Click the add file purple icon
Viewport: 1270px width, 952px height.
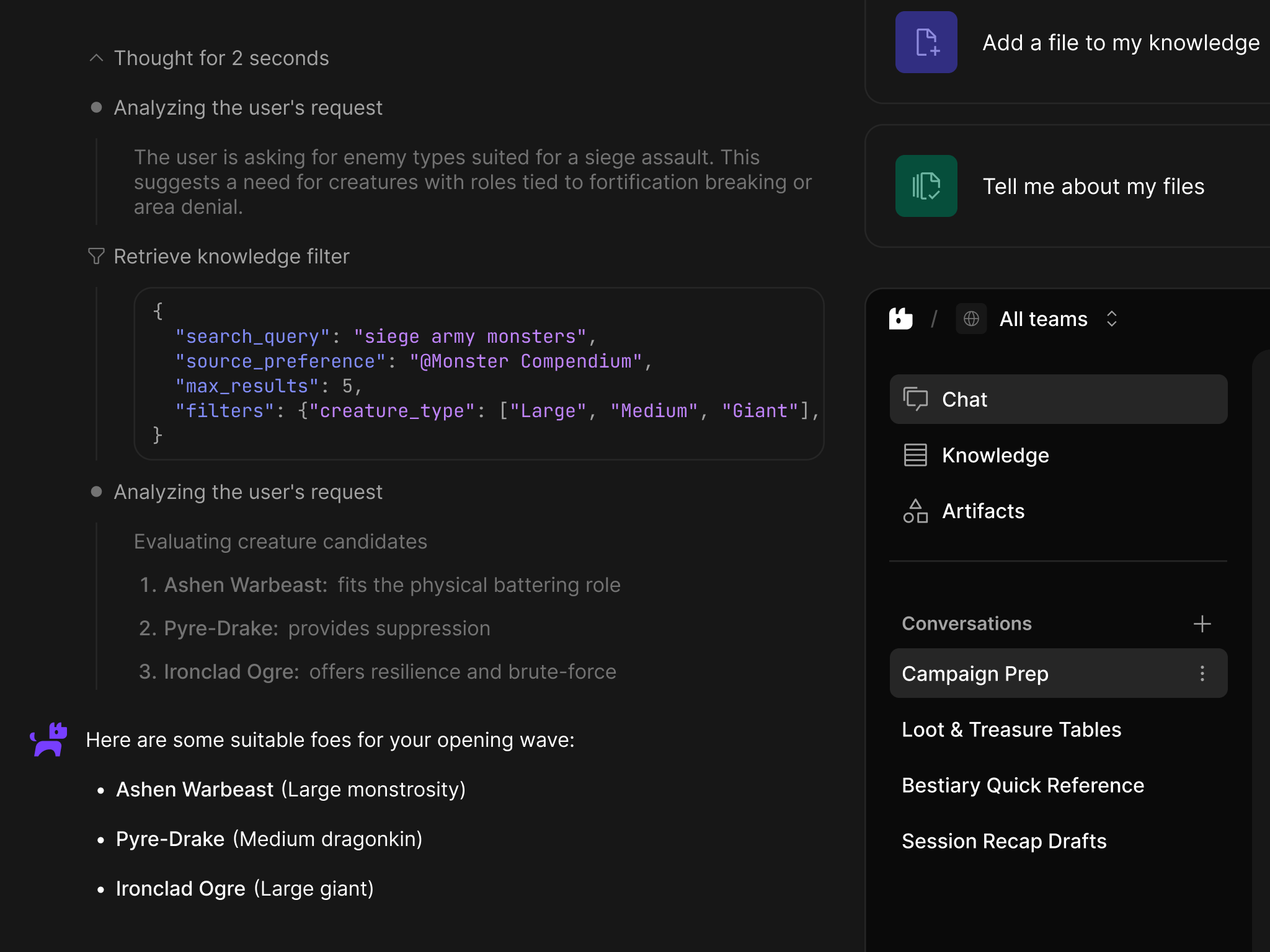point(926,42)
